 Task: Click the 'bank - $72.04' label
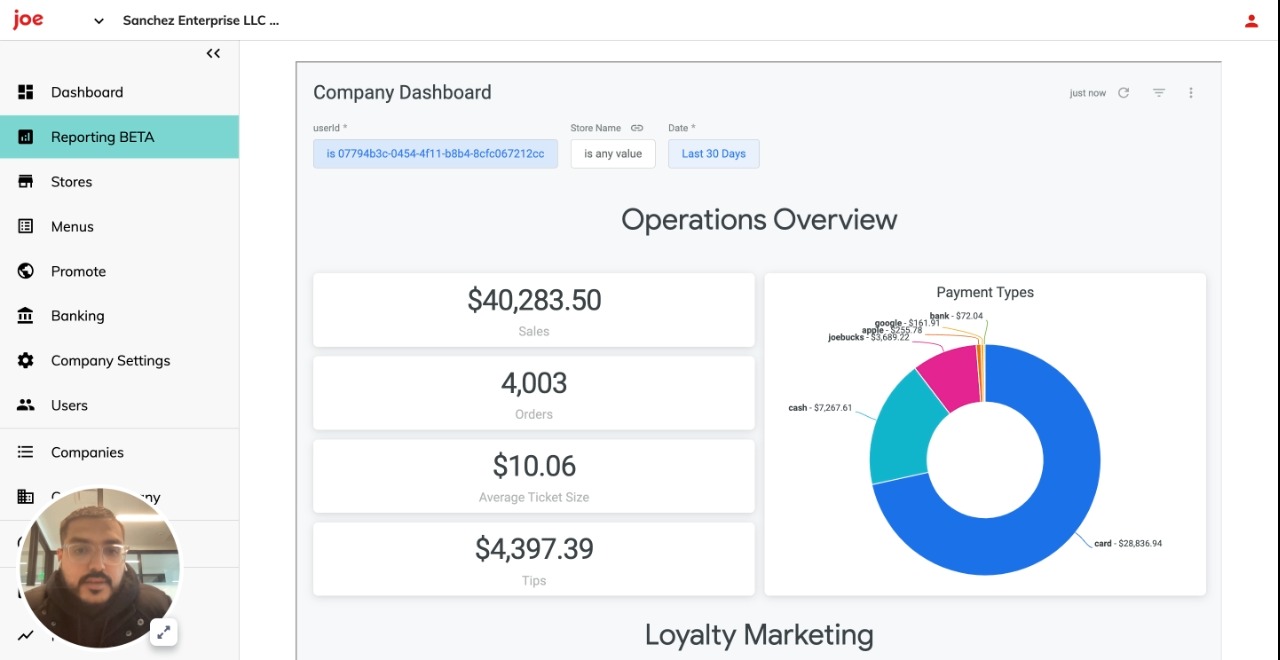[x=956, y=316]
